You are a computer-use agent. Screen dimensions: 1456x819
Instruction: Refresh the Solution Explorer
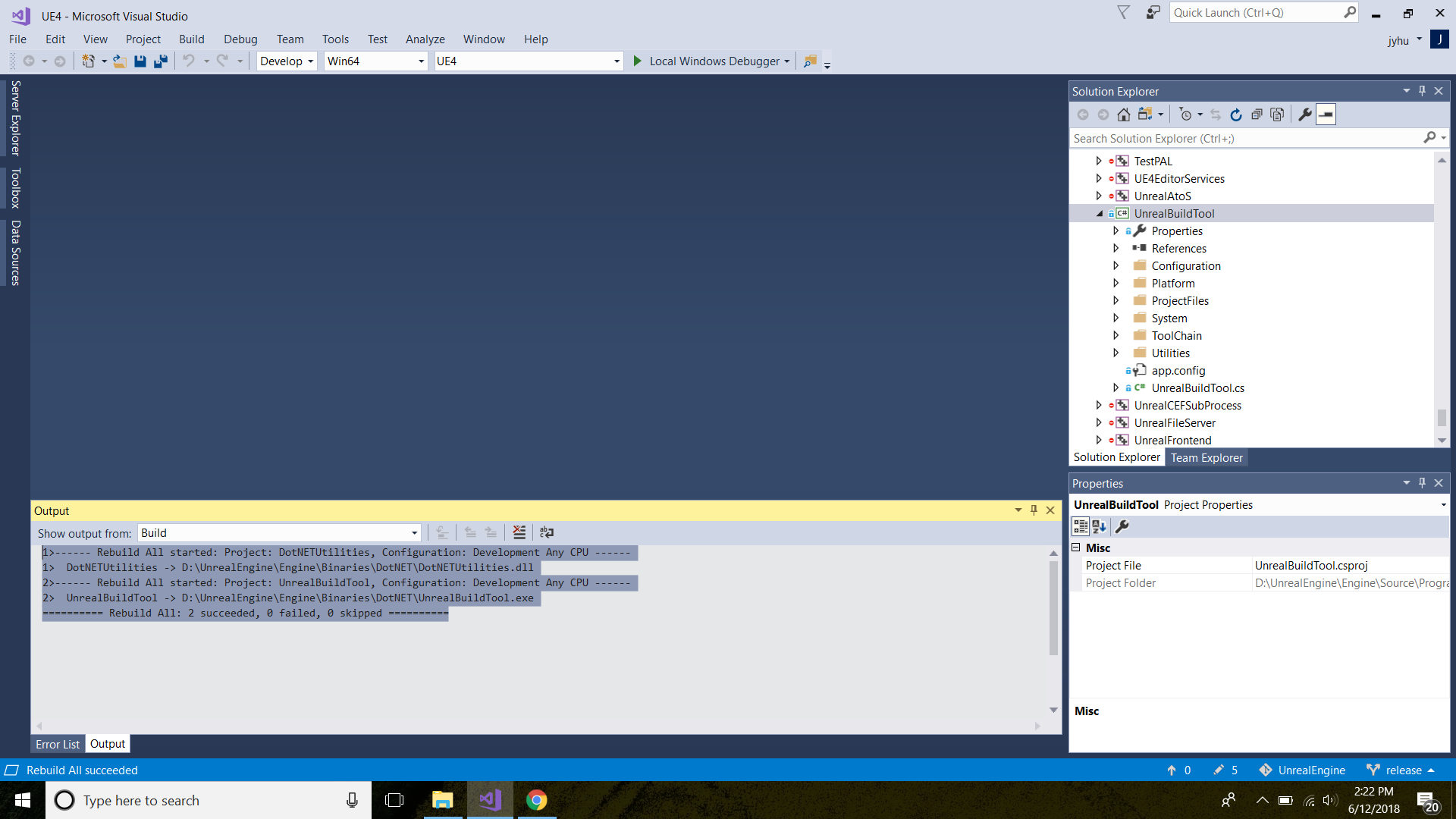[1235, 115]
